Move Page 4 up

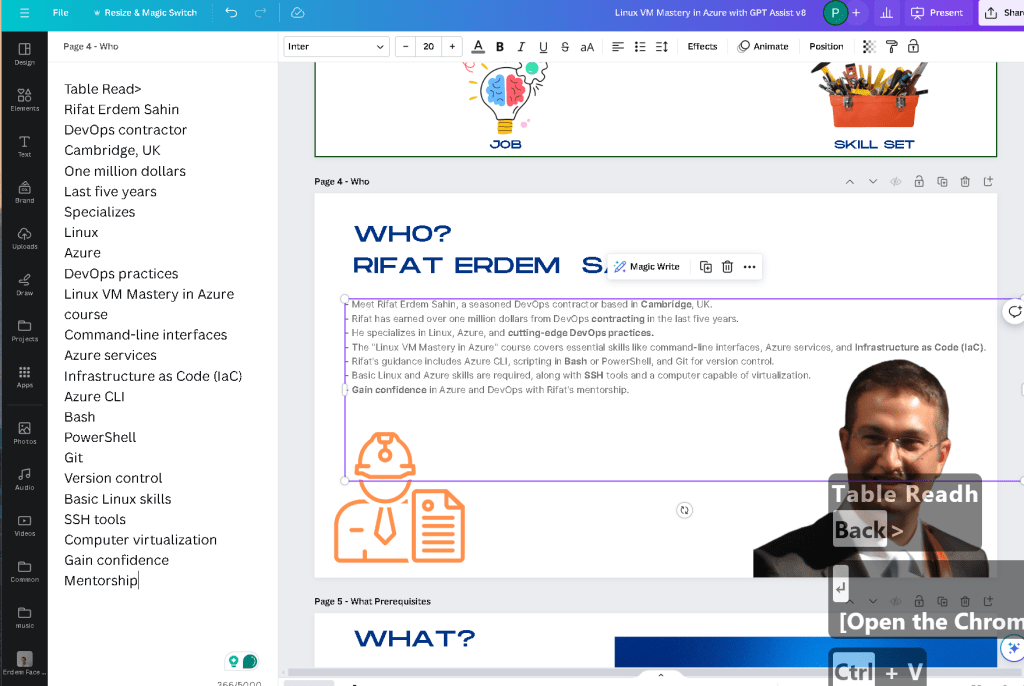point(850,182)
